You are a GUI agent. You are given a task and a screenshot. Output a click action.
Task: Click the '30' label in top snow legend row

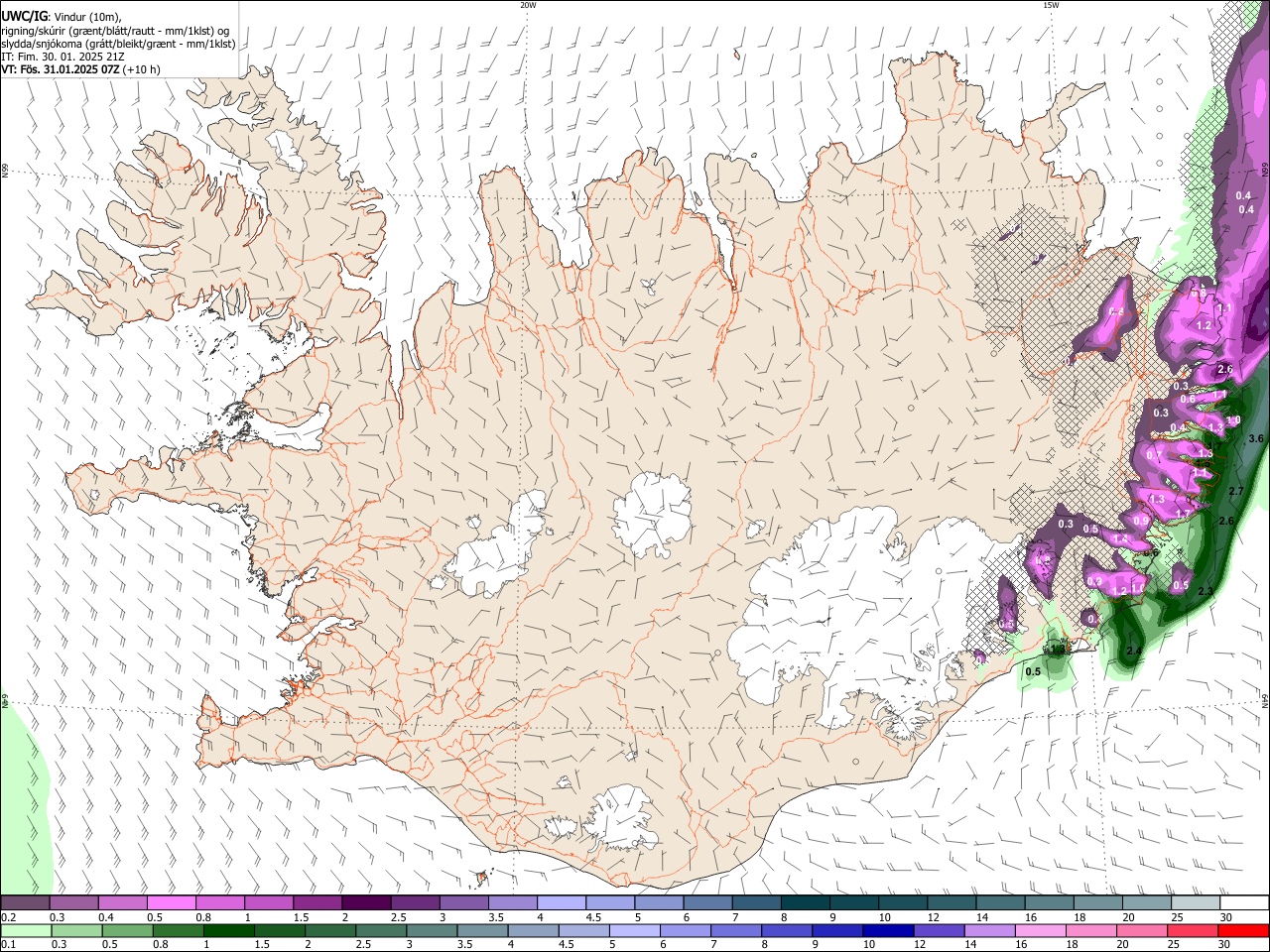pos(1226,918)
